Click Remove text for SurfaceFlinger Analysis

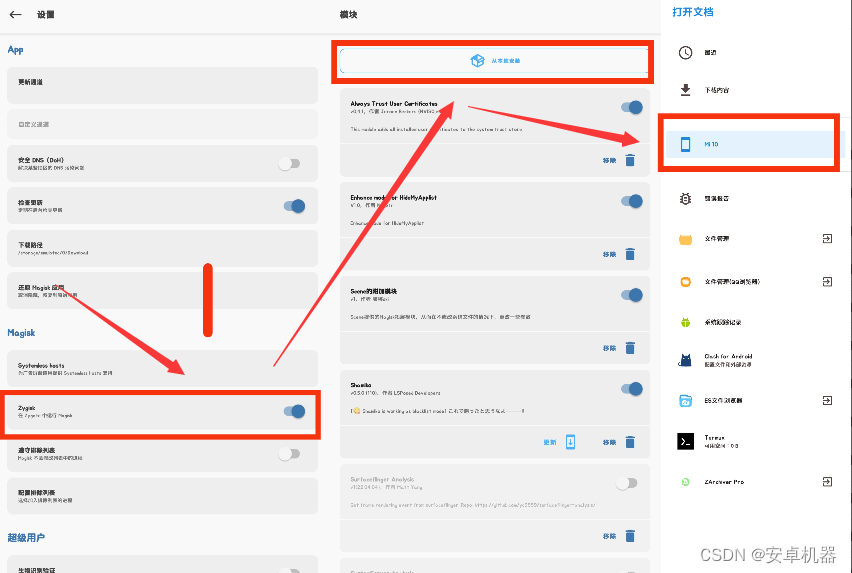[x=609, y=537]
